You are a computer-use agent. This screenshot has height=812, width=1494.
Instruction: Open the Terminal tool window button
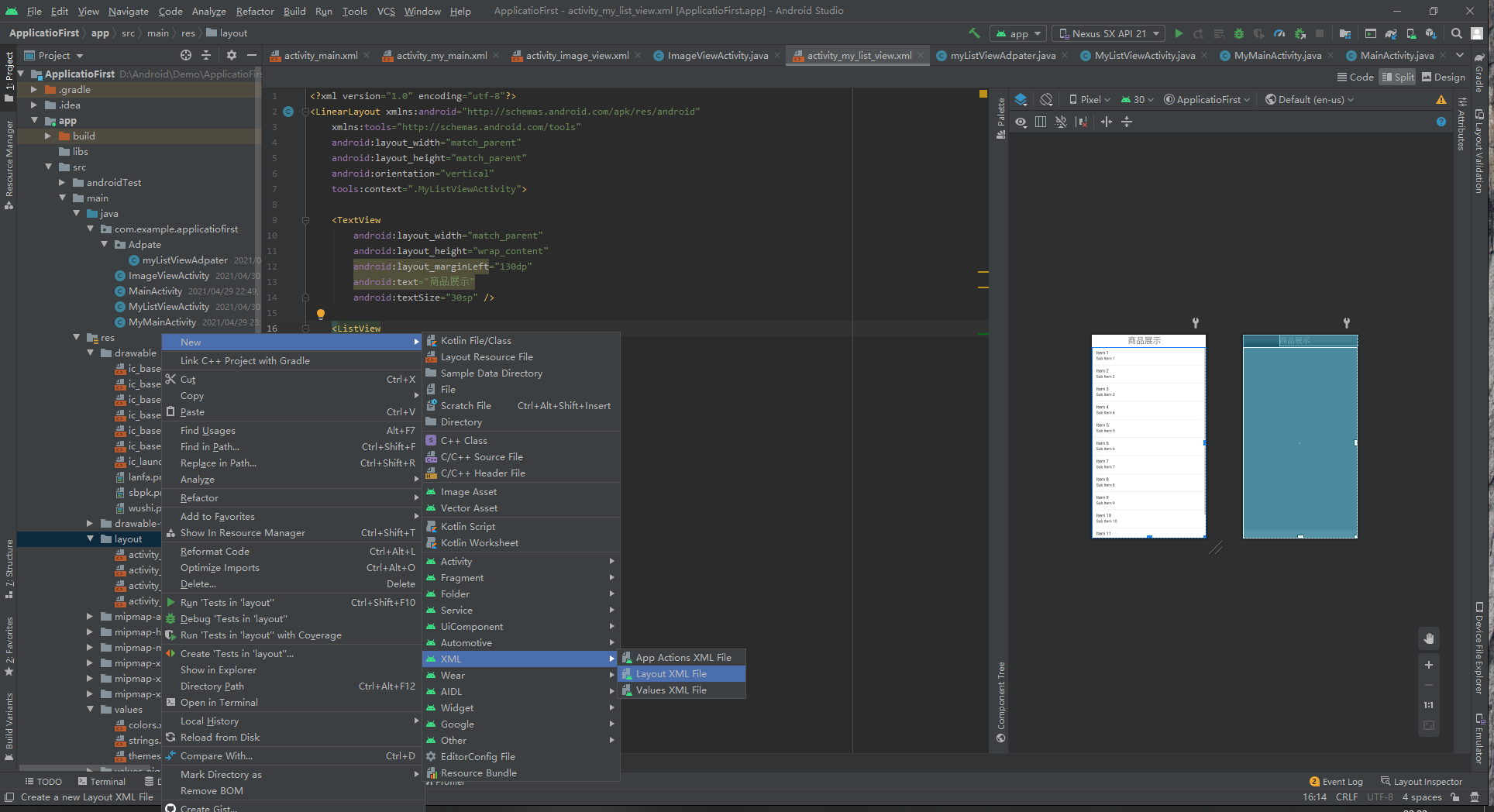pos(101,782)
